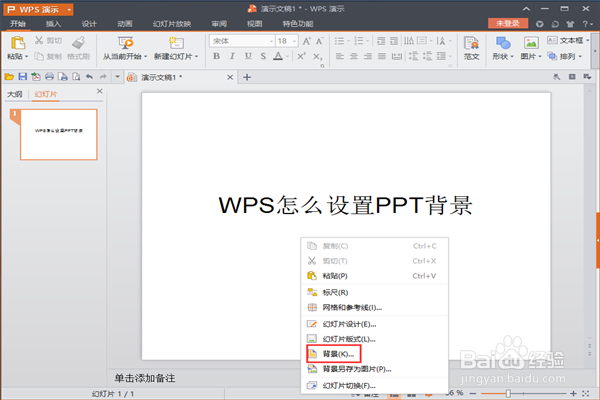Expand the WPS 演示 application menu
The height and width of the screenshot is (400, 600).
pos(69,10)
